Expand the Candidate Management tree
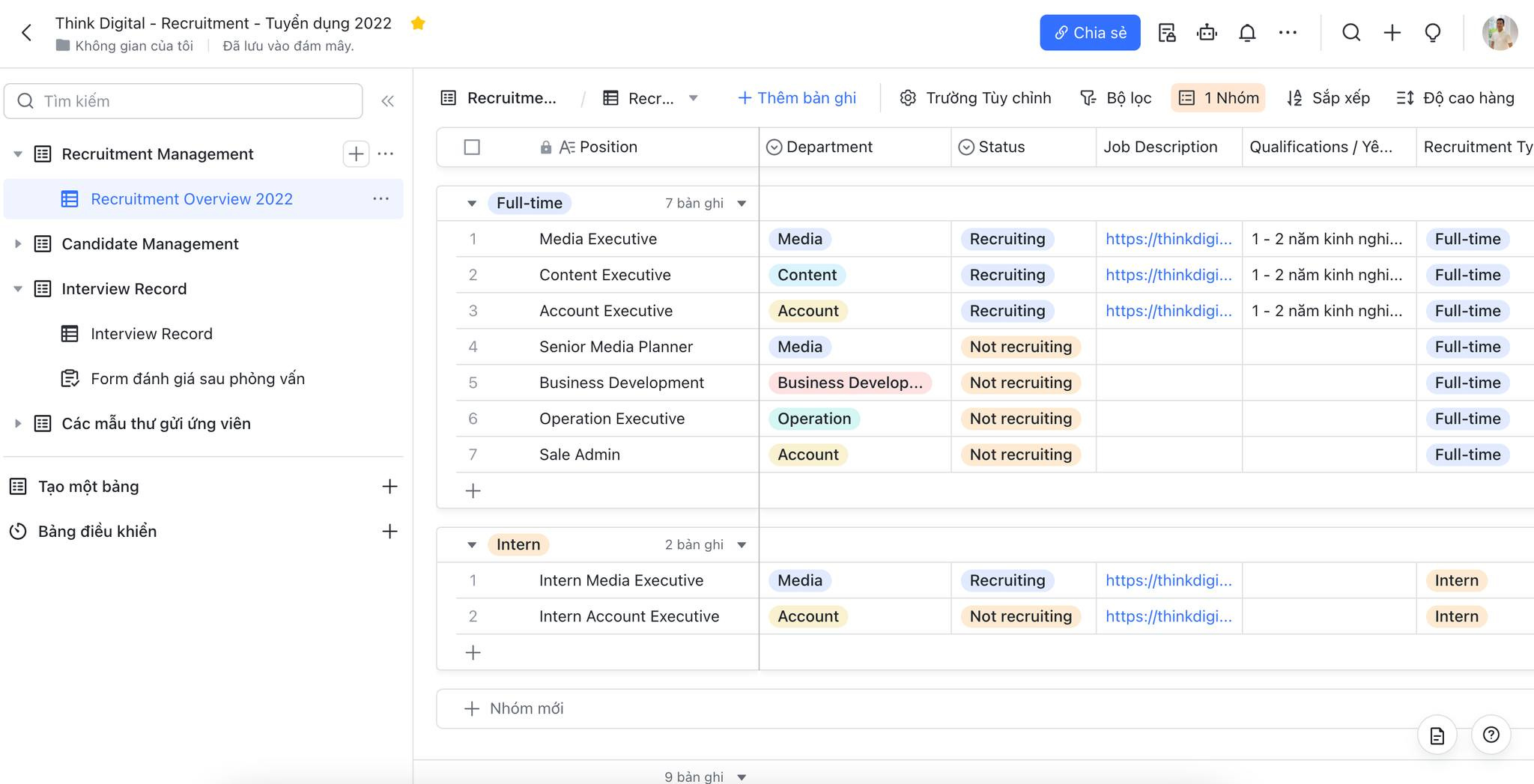The height and width of the screenshot is (784, 1534). coord(18,244)
